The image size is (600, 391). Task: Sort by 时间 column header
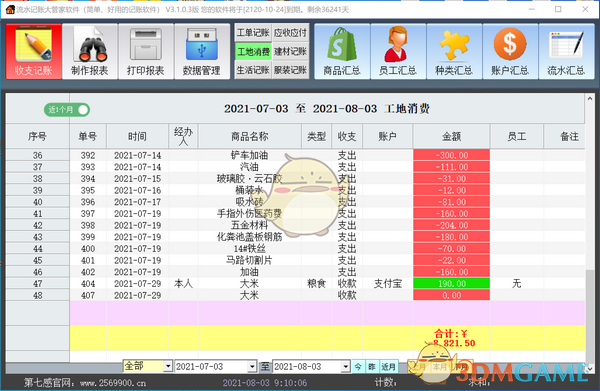tap(137, 136)
